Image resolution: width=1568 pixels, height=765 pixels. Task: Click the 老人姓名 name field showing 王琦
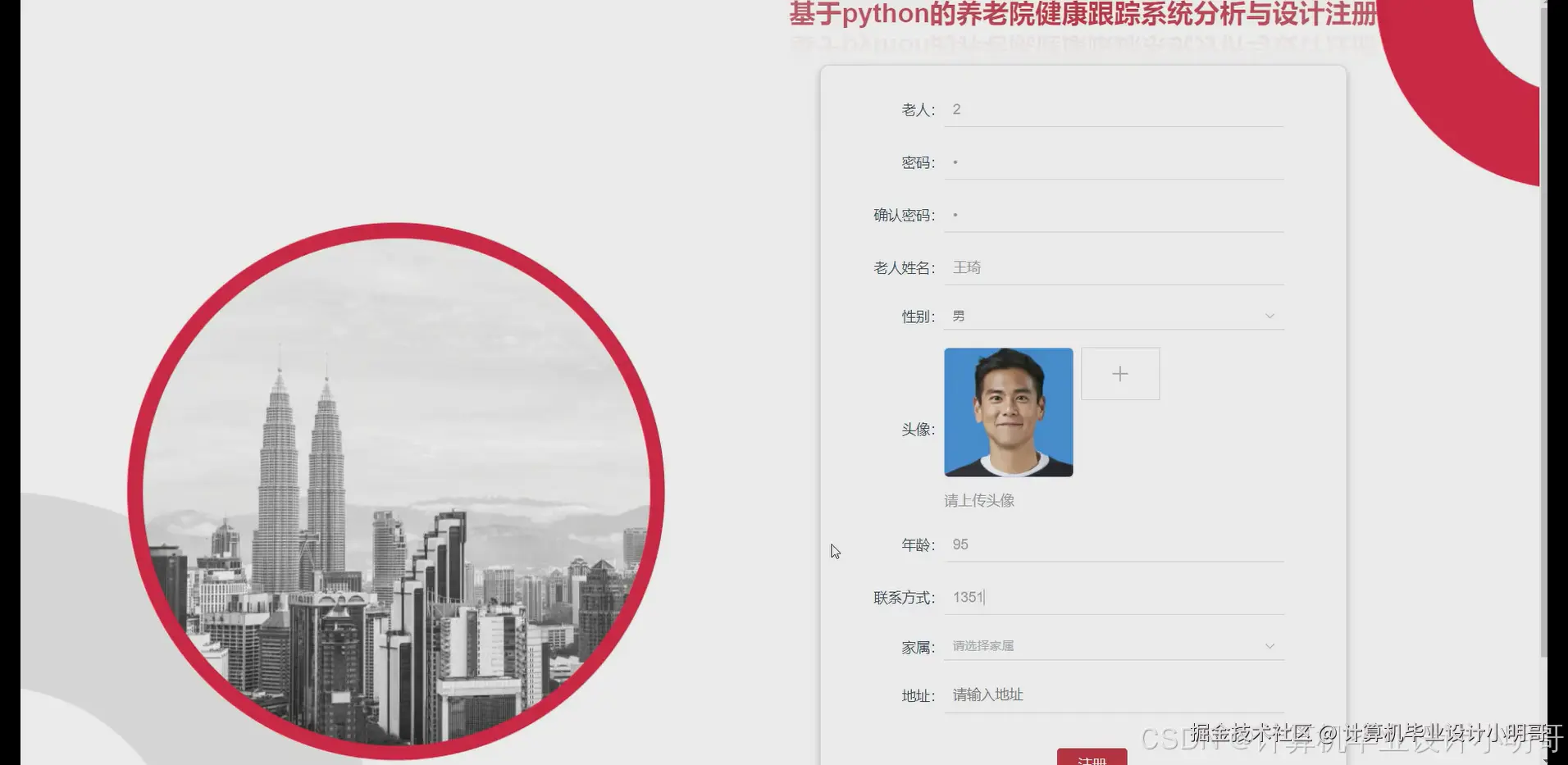point(1066,267)
